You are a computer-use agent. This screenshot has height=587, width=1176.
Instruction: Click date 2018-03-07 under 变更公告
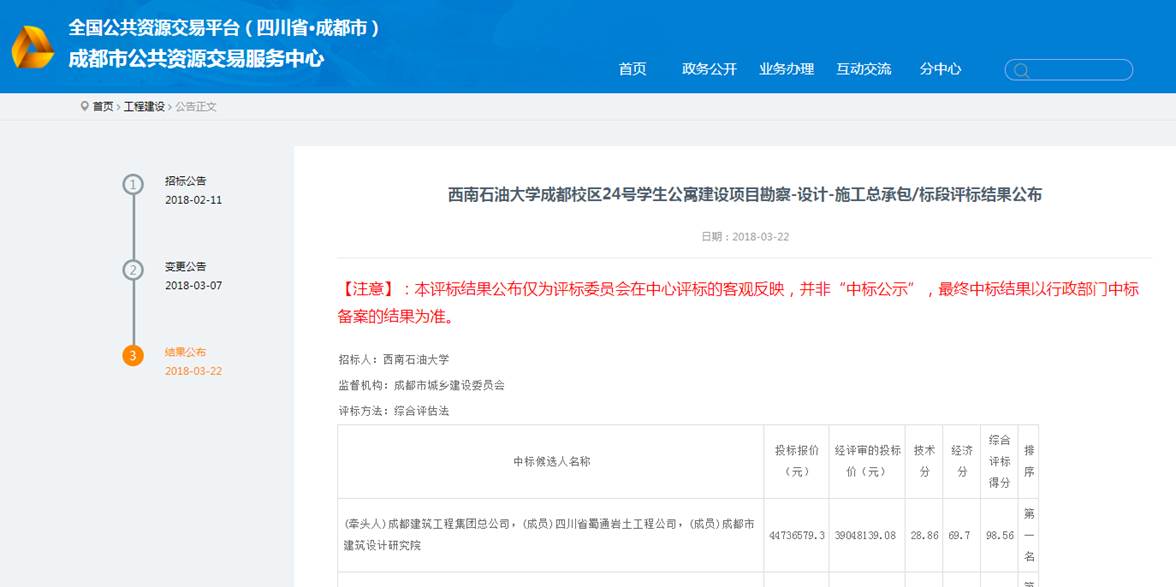194,286
